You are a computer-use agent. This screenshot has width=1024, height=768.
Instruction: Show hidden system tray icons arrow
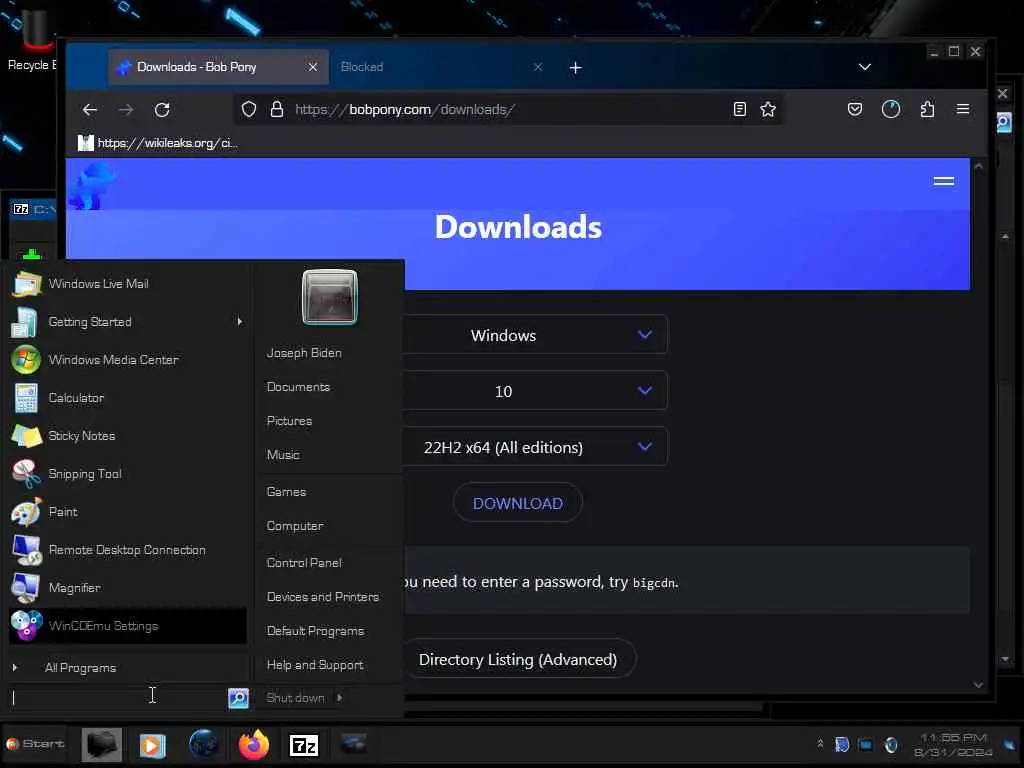coord(820,744)
